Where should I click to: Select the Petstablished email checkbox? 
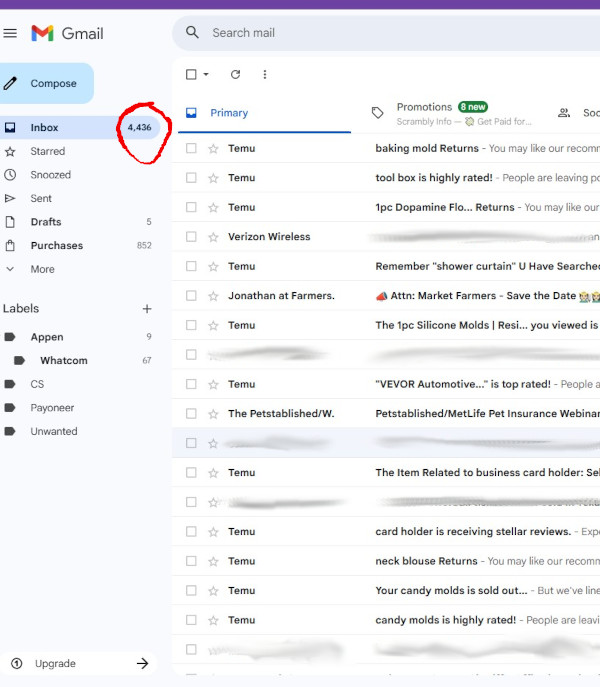click(x=191, y=414)
